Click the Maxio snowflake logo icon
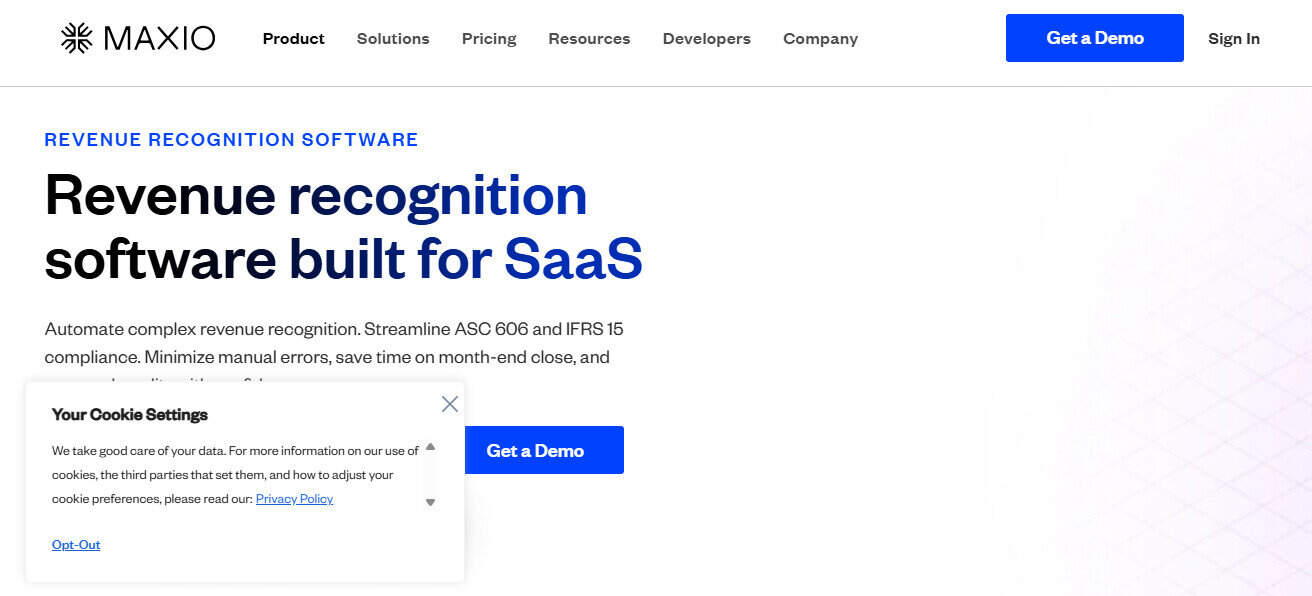Screen dimensions: 1312x596 75,37
